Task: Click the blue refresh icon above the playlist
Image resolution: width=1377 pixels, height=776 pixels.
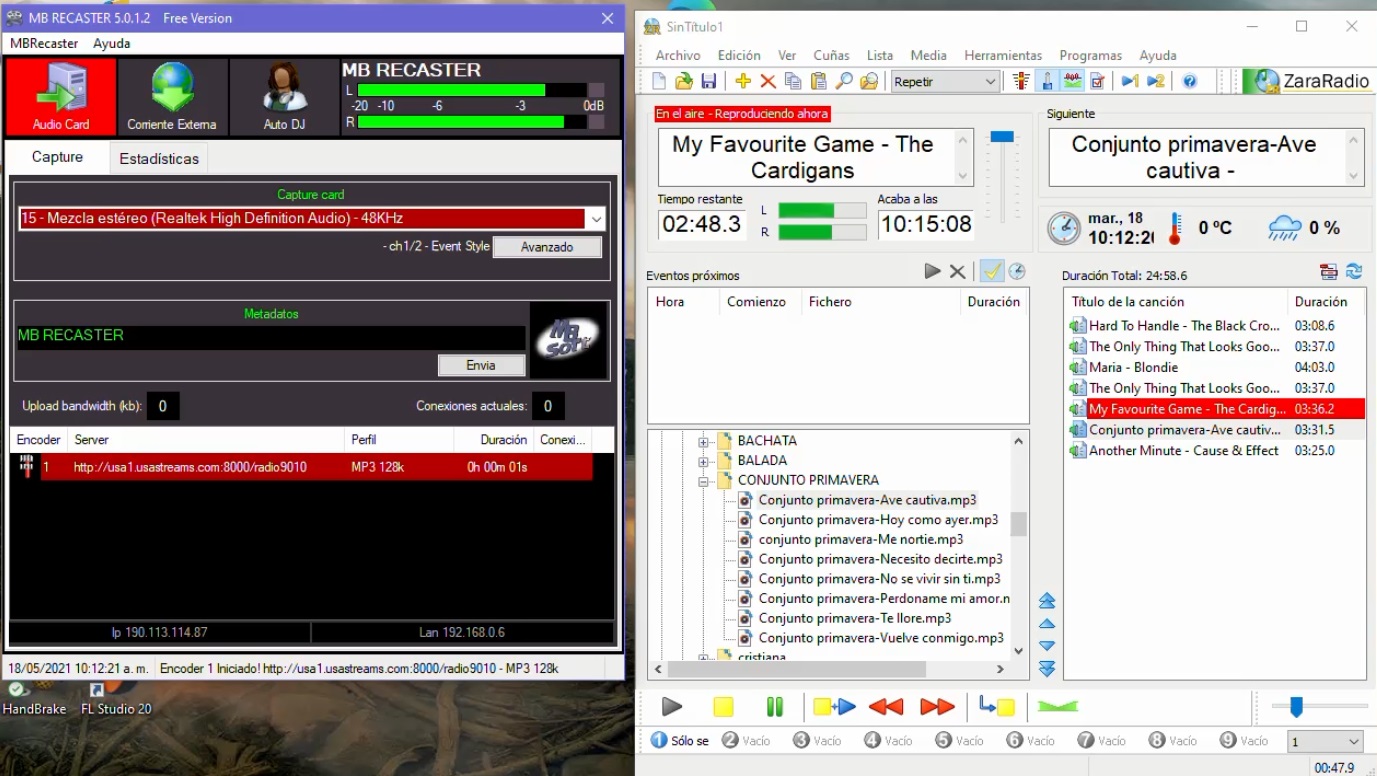Action: pos(1354,271)
